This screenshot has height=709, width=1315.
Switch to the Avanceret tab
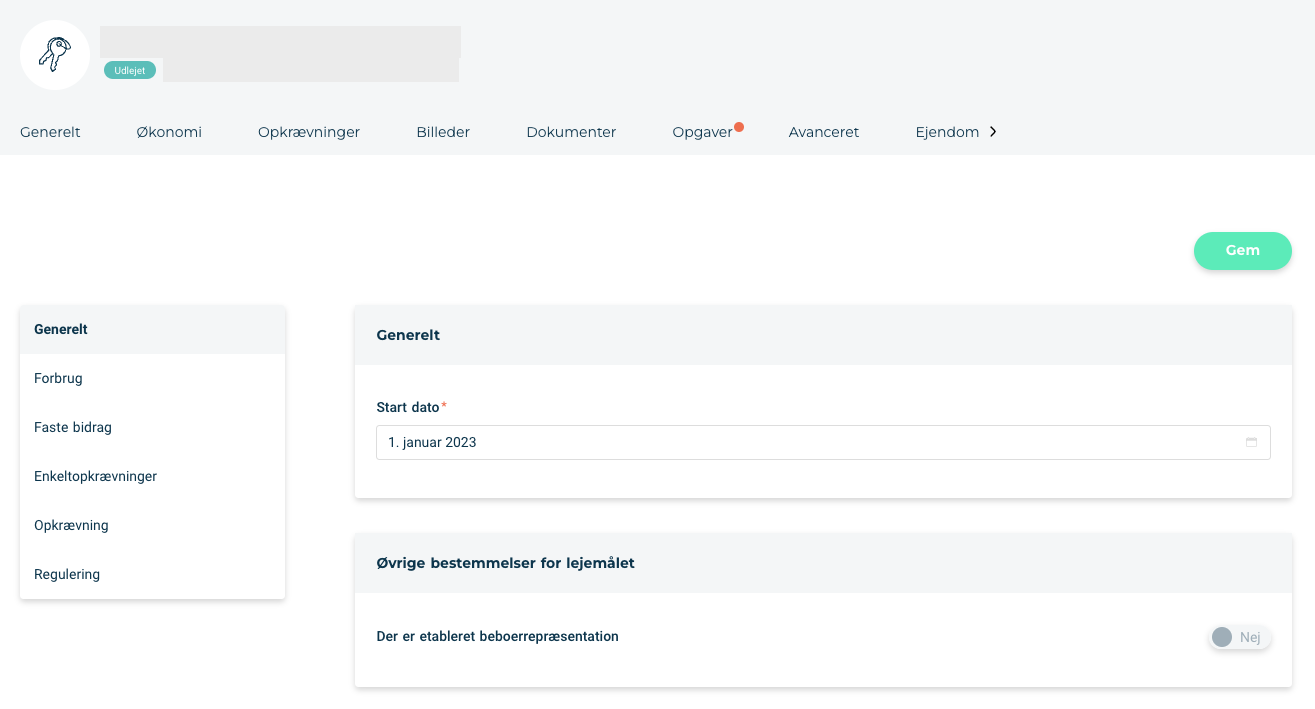(823, 132)
